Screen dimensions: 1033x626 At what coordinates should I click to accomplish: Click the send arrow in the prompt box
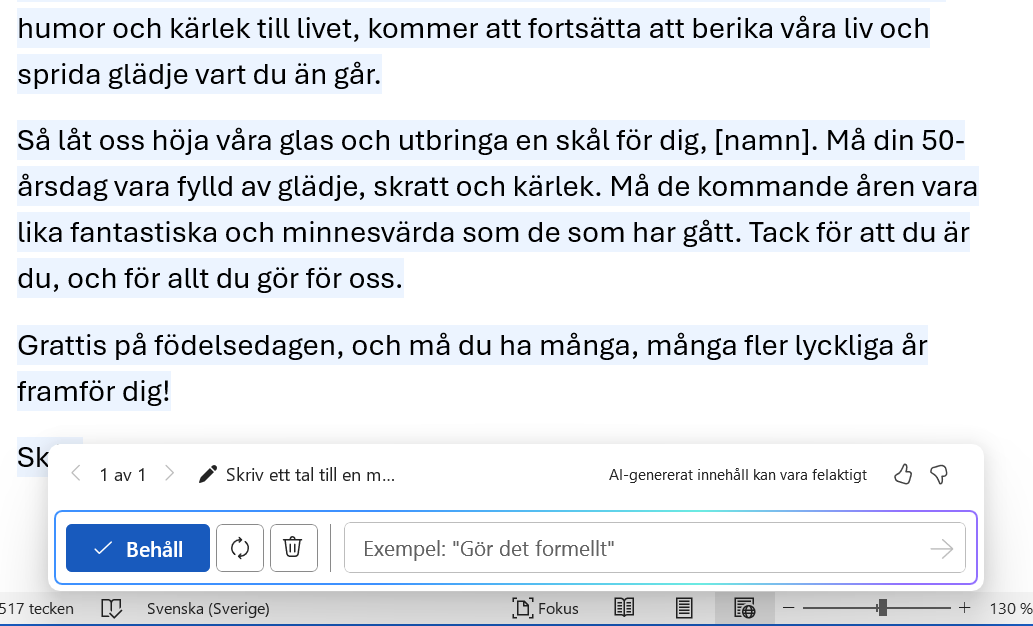click(940, 548)
